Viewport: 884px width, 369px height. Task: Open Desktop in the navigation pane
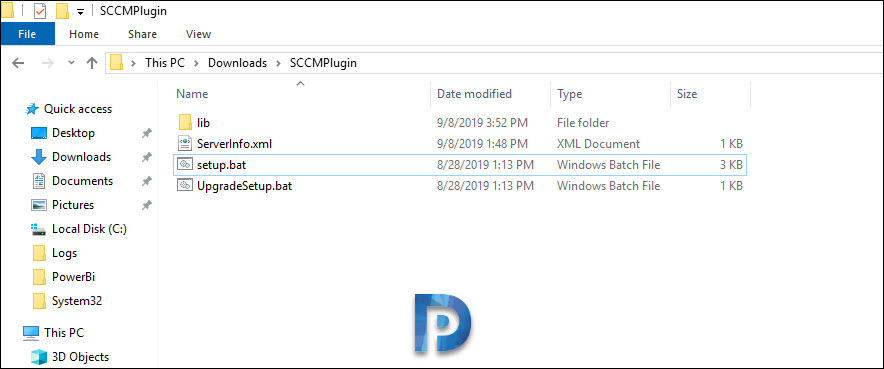pos(73,133)
